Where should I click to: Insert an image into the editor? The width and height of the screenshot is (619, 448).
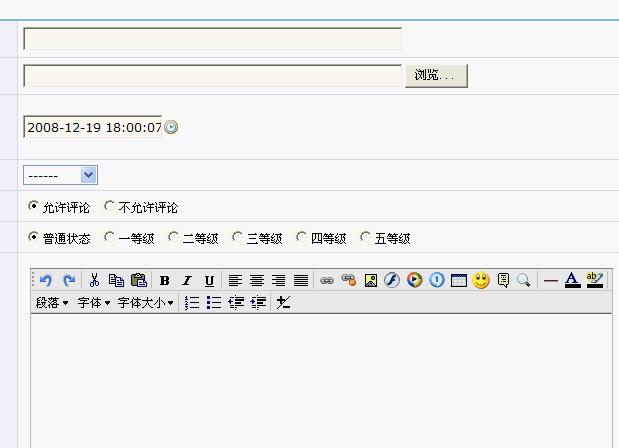[371, 281]
